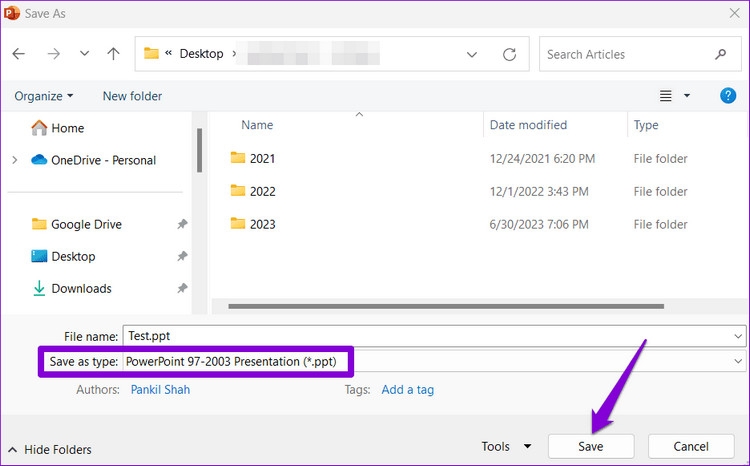
Task: Go forward with the right arrow
Action: point(54,54)
